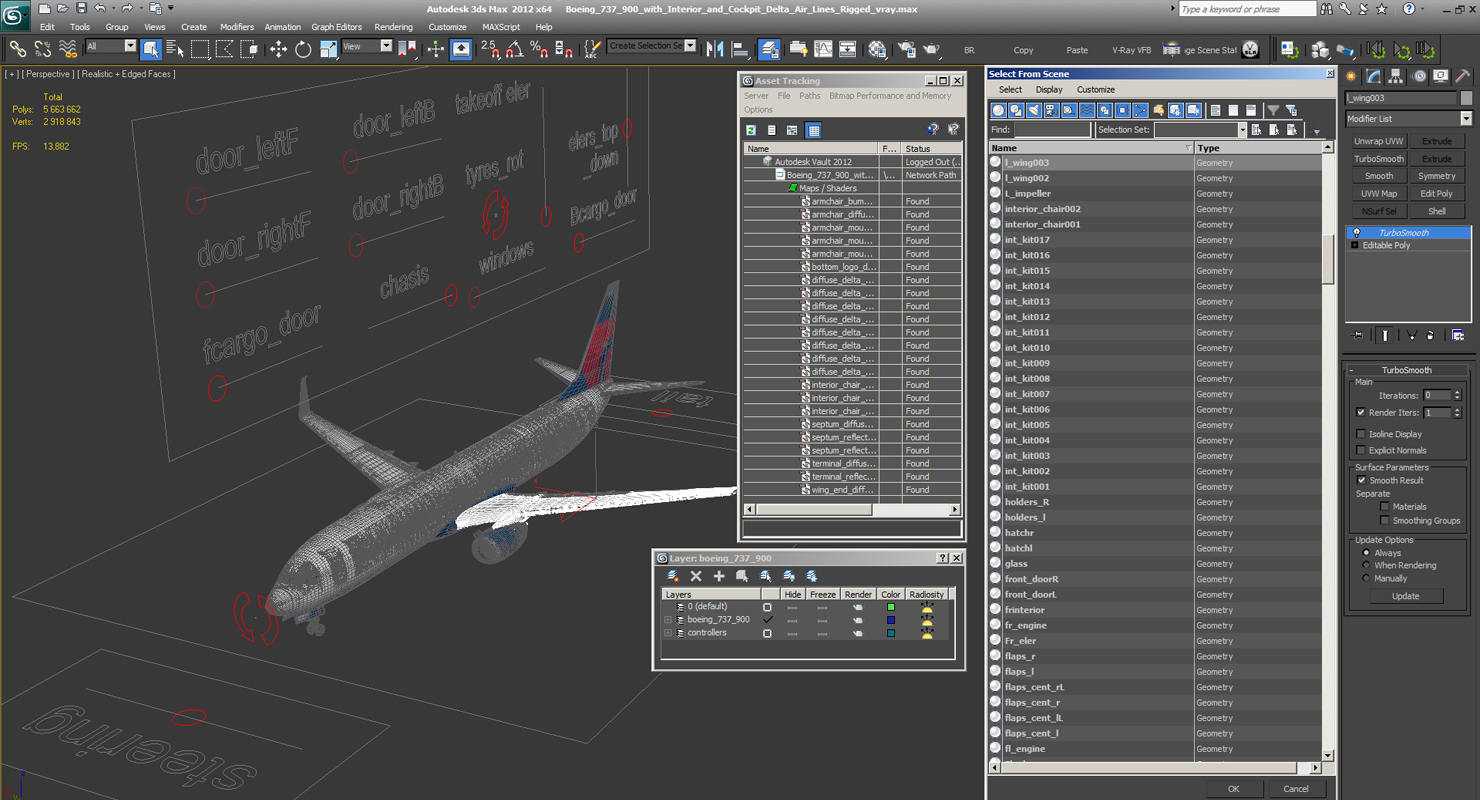Screen dimensions: 1480x800
Task: Open the Motion command panel tab
Action: point(1418,76)
